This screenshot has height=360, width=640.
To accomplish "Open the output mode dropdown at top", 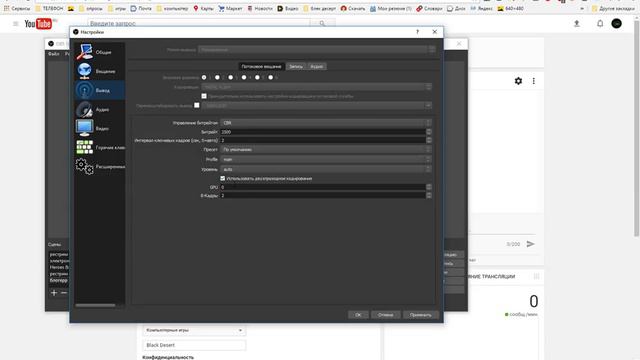I will point(316,50).
